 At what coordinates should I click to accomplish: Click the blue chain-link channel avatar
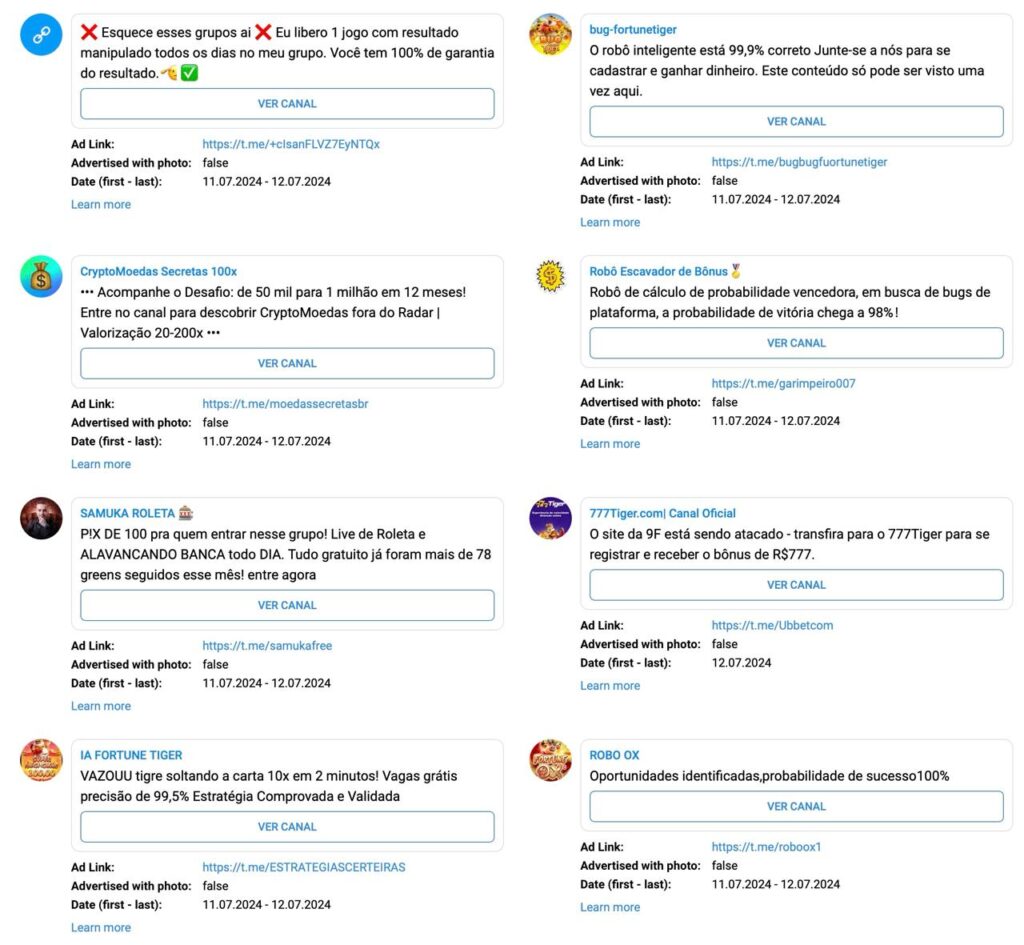41,35
